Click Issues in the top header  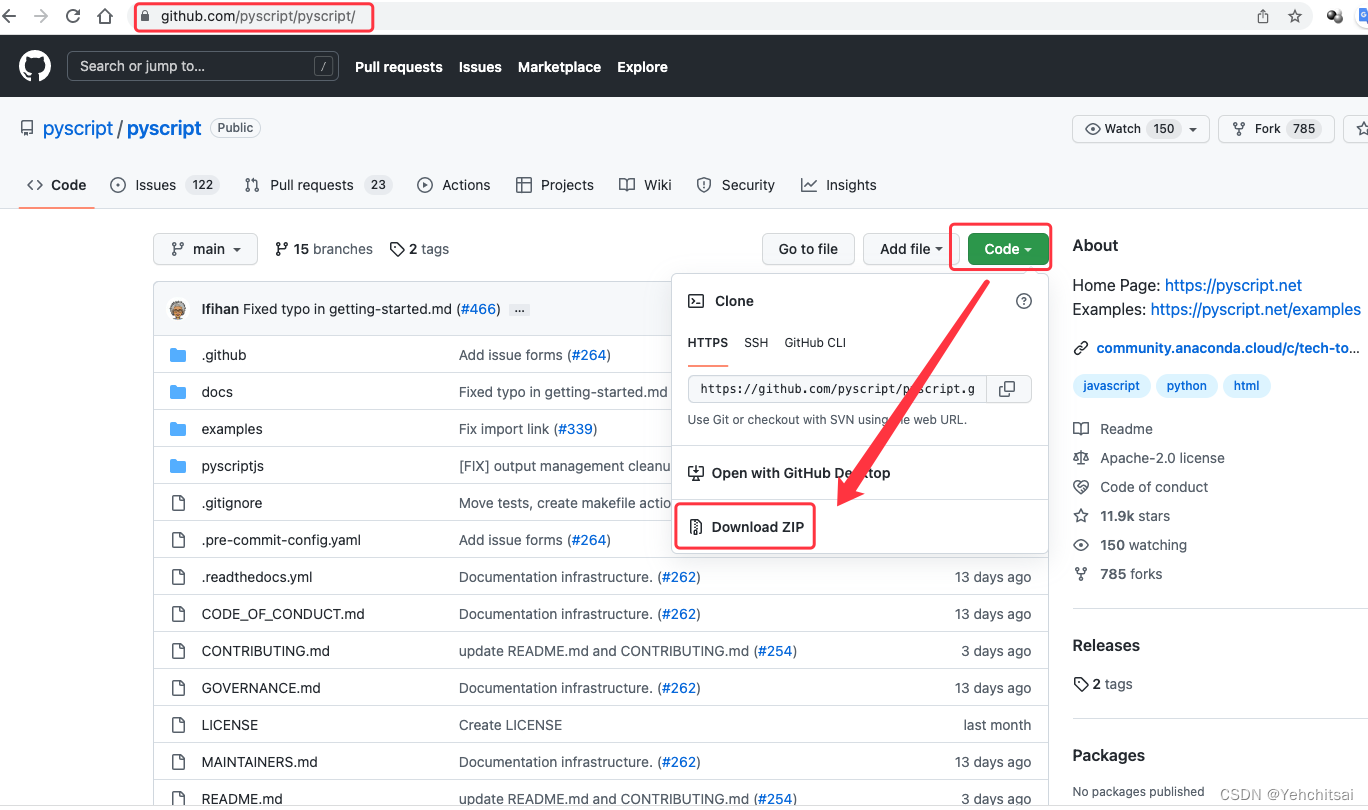(x=480, y=67)
